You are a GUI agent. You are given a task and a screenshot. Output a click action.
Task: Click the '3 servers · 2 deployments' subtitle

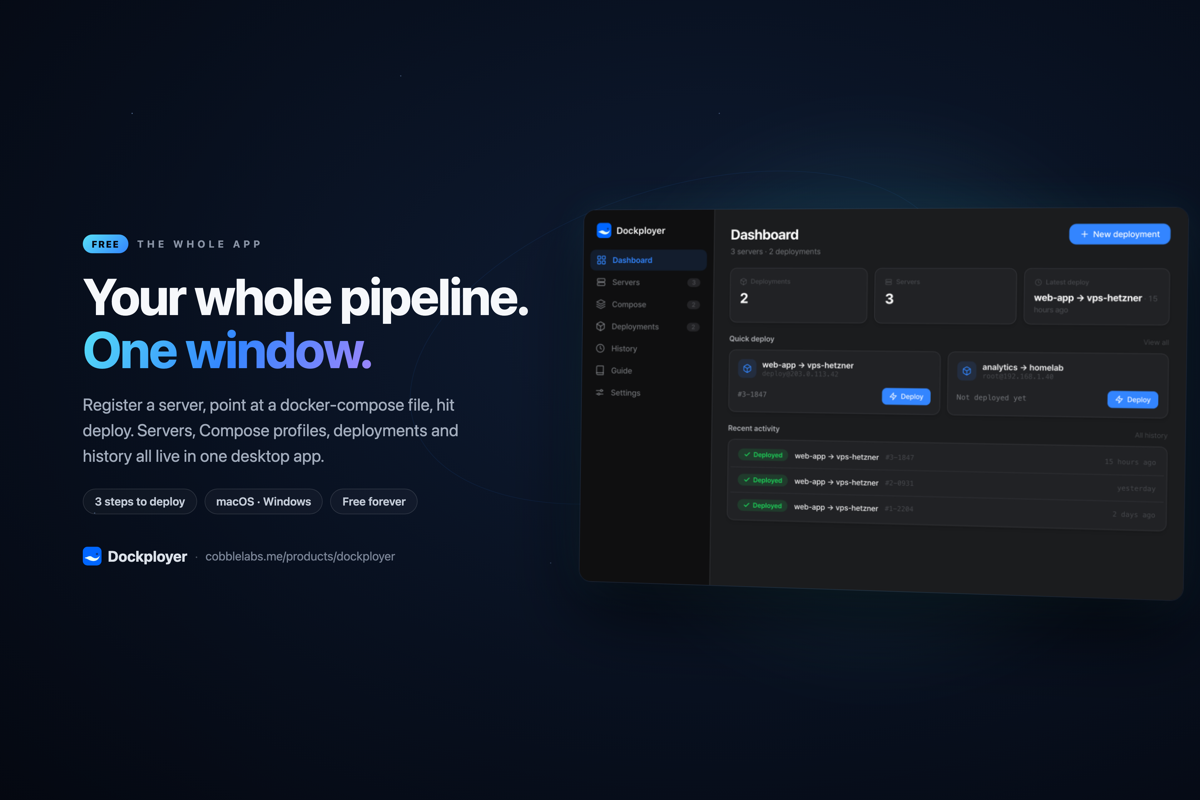pos(775,252)
